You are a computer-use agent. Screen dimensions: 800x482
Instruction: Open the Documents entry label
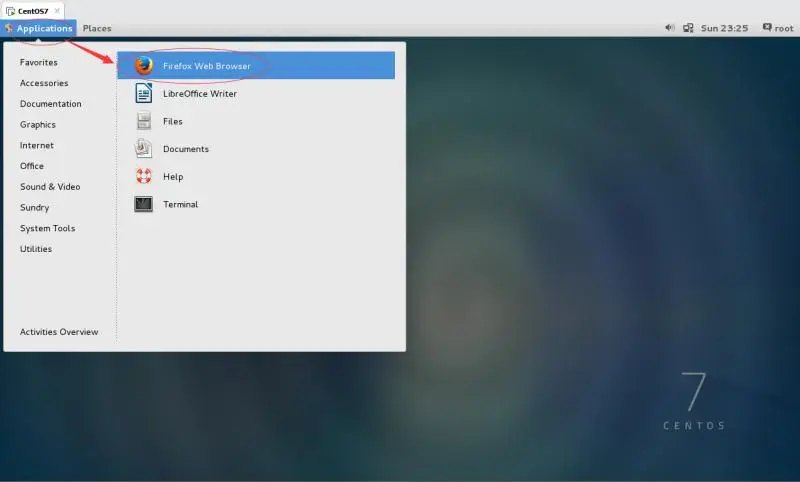point(186,149)
